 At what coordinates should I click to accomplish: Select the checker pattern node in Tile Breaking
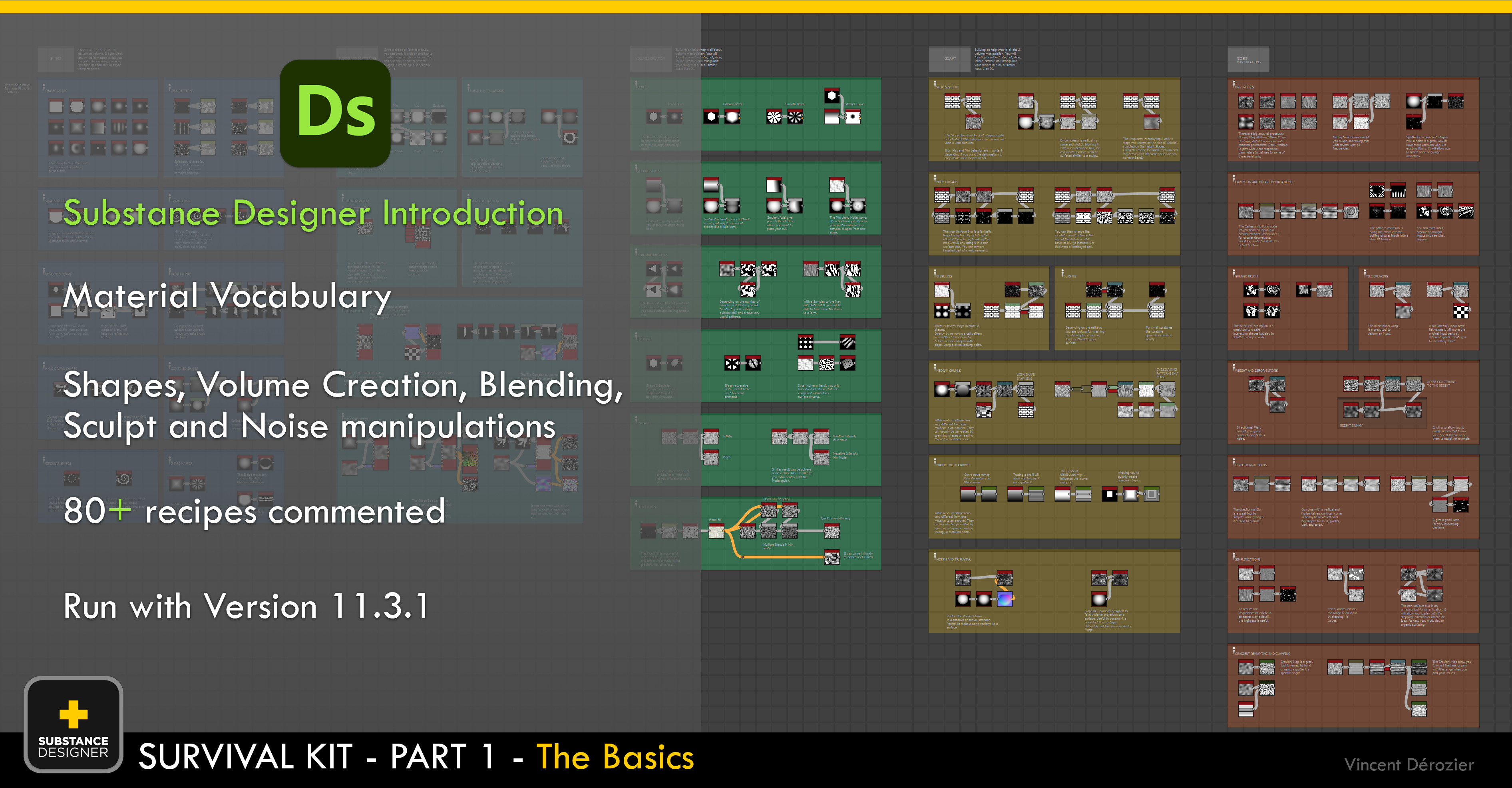click(x=1460, y=310)
